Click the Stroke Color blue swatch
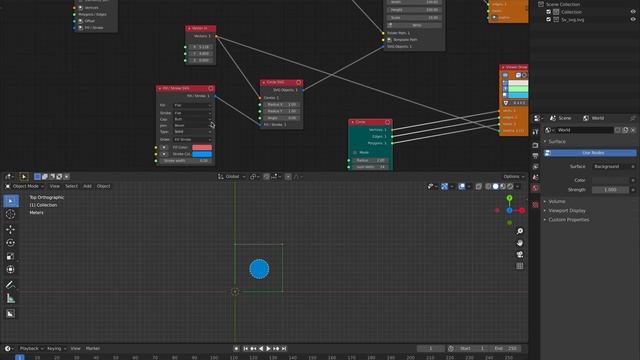Image resolution: width=640 pixels, height=360 pixels. tap(202, 154)
